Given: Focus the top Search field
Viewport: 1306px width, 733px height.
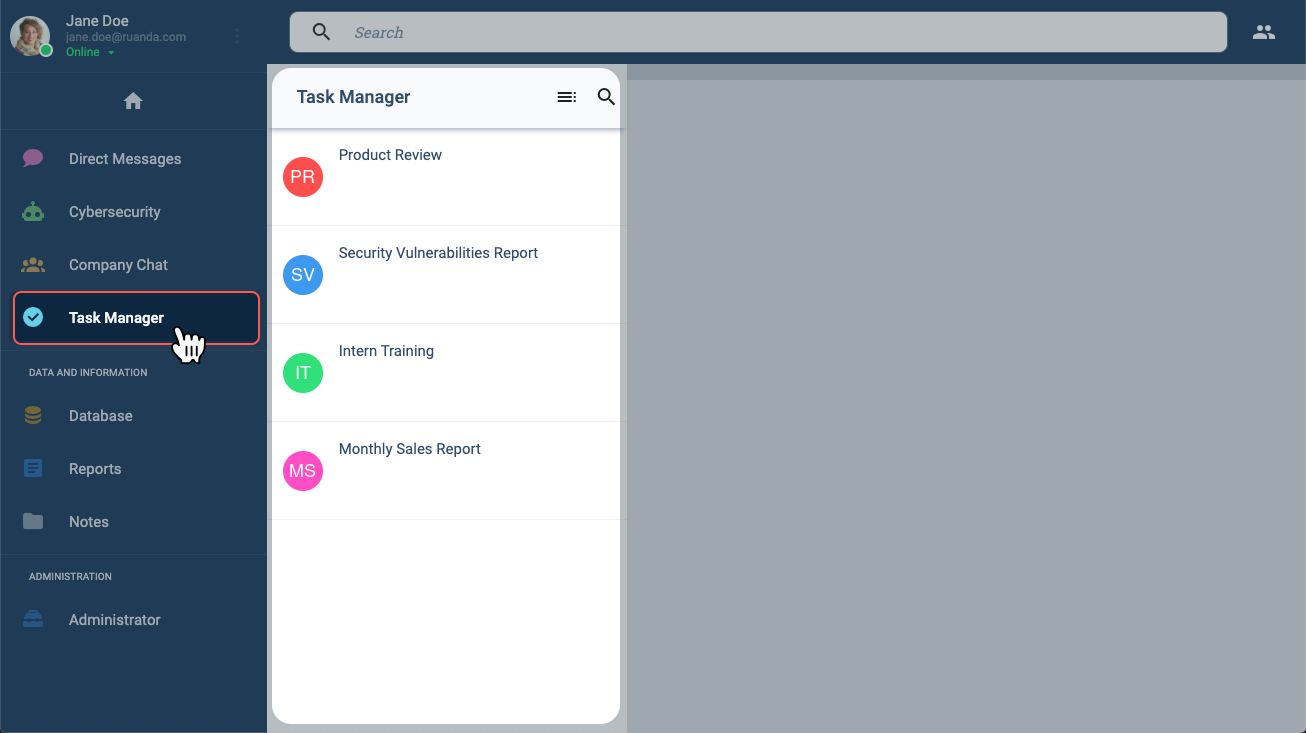Looking at the screenshot, I should pyautogui.click(x=758, y=32).
